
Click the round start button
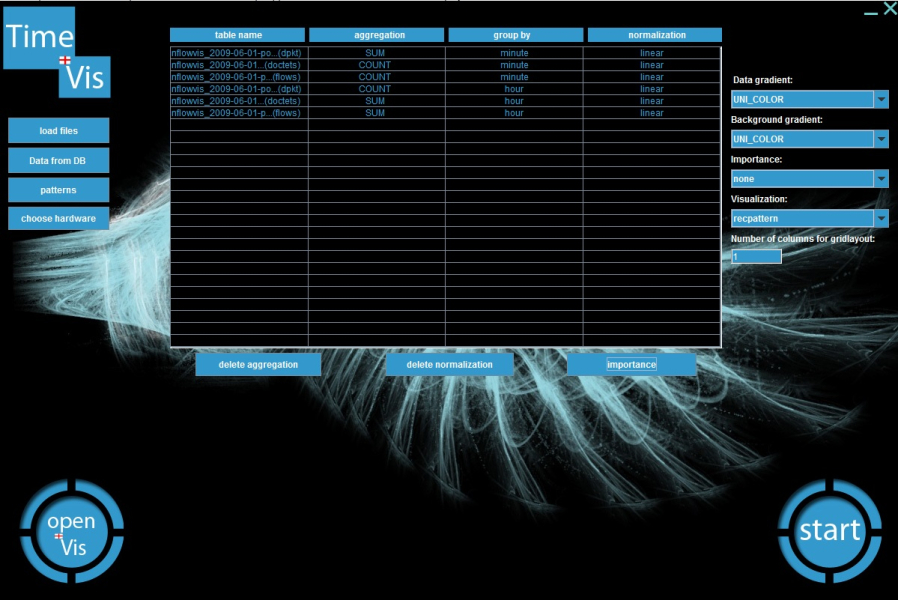click(829, 531)
